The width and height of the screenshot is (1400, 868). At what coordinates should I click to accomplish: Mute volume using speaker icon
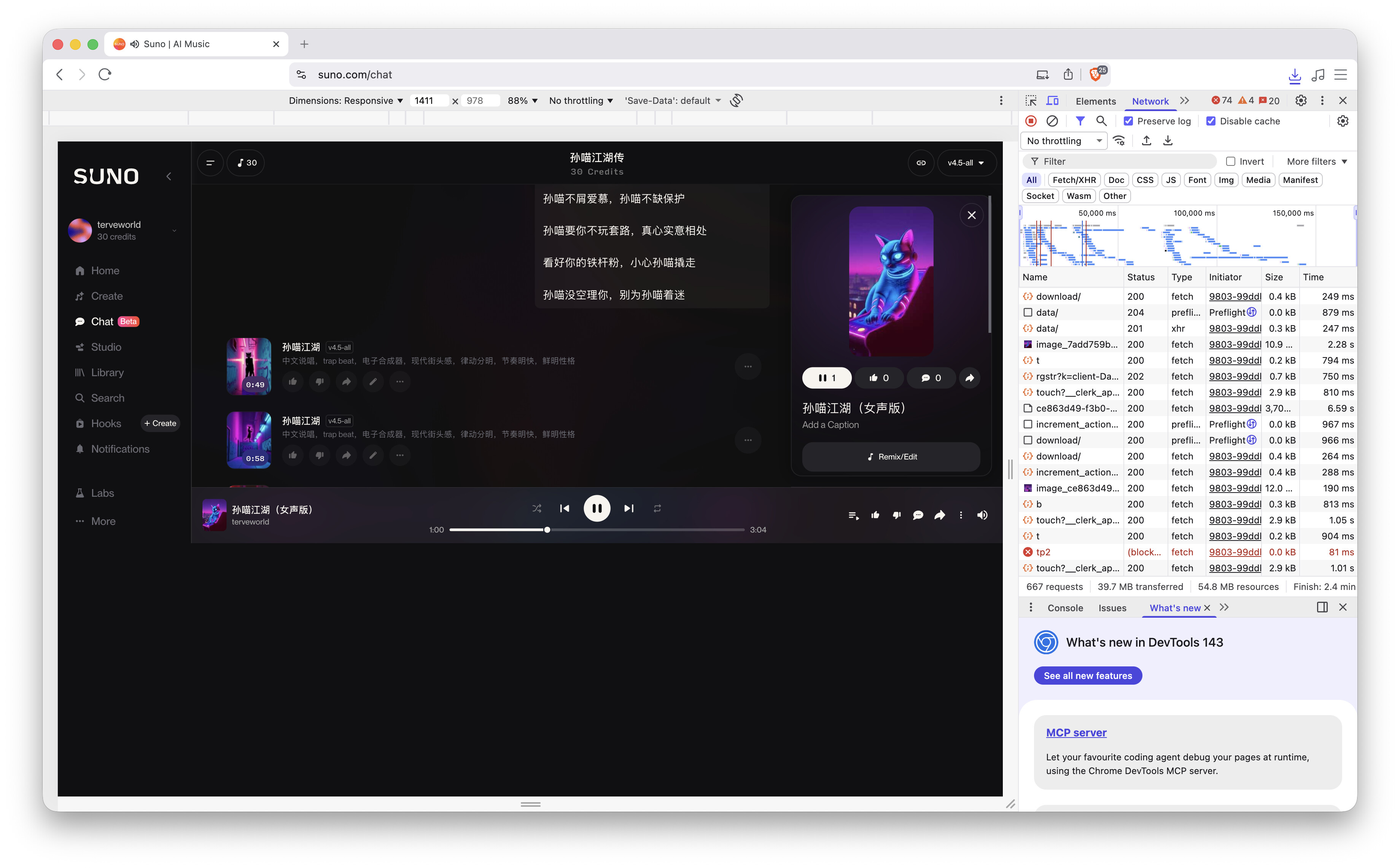[982, 515]
